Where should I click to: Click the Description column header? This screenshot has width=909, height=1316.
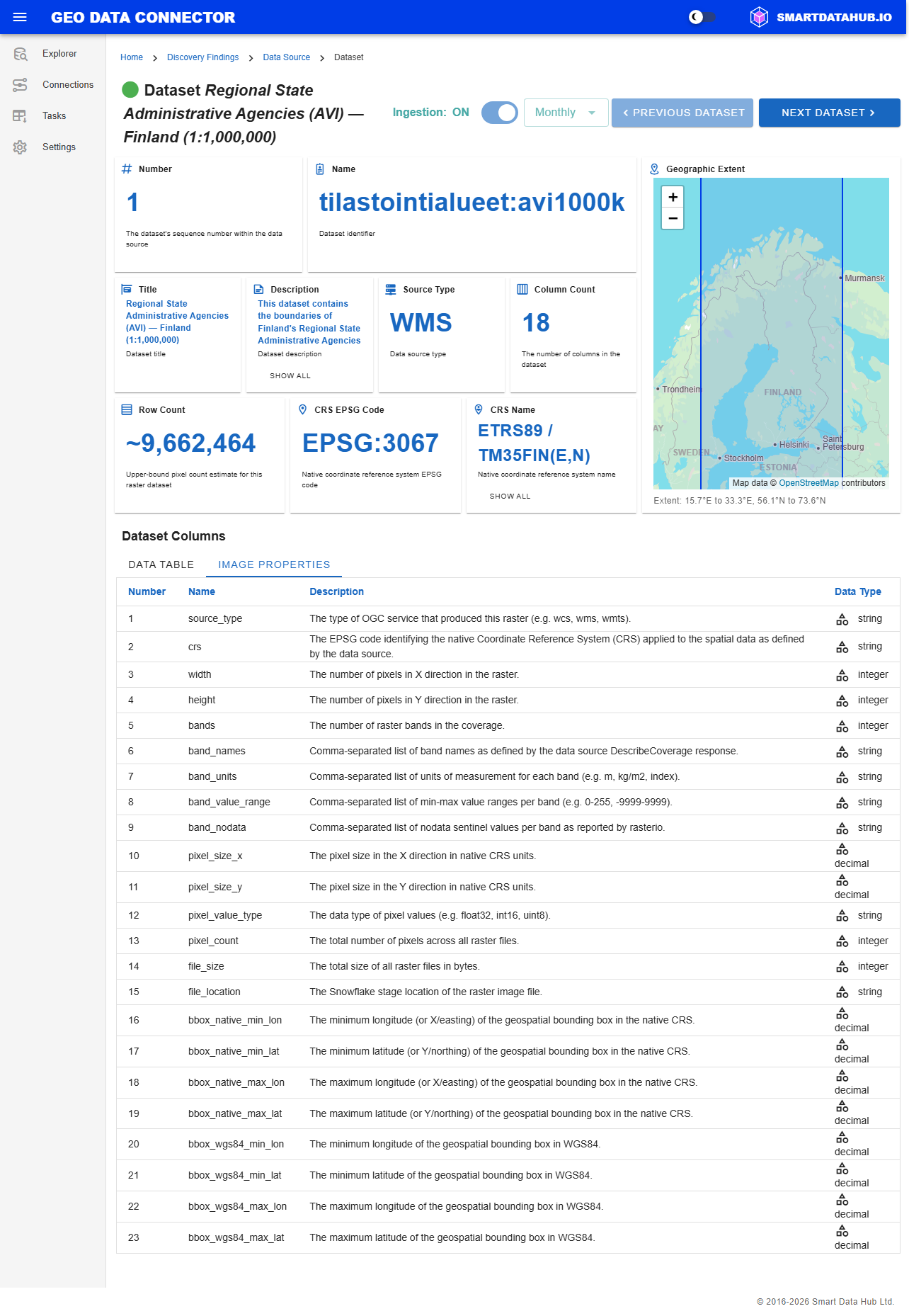click(336, 591)
